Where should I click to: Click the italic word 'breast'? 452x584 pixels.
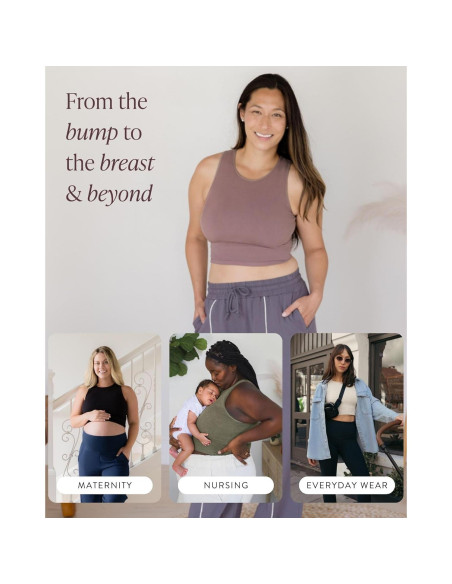point(127,163)
